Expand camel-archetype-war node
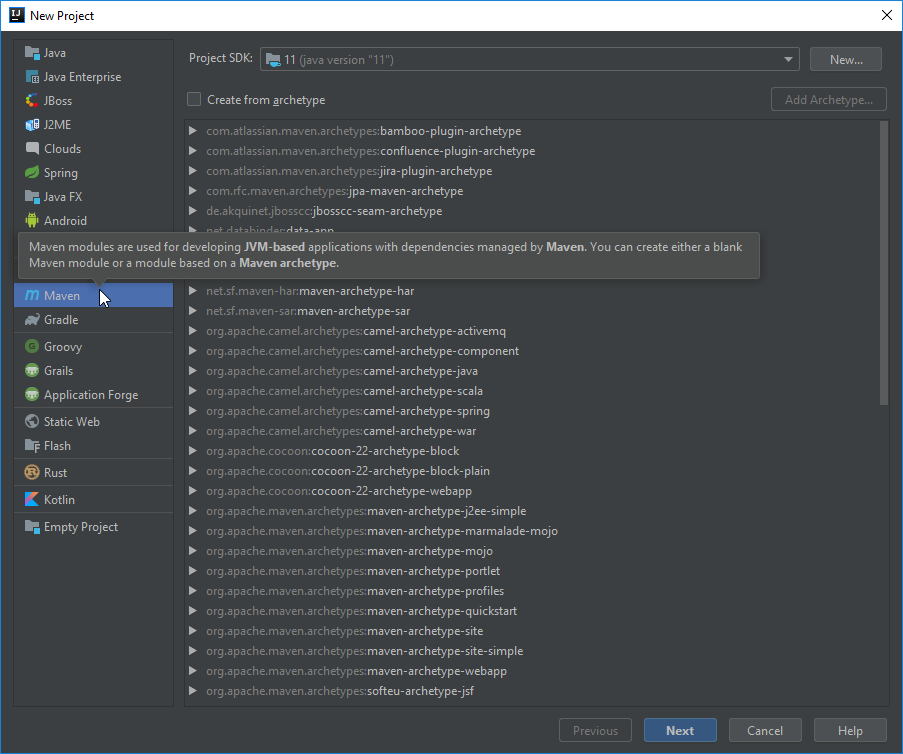This screenshot has width=903, height=754. point(193,431)
